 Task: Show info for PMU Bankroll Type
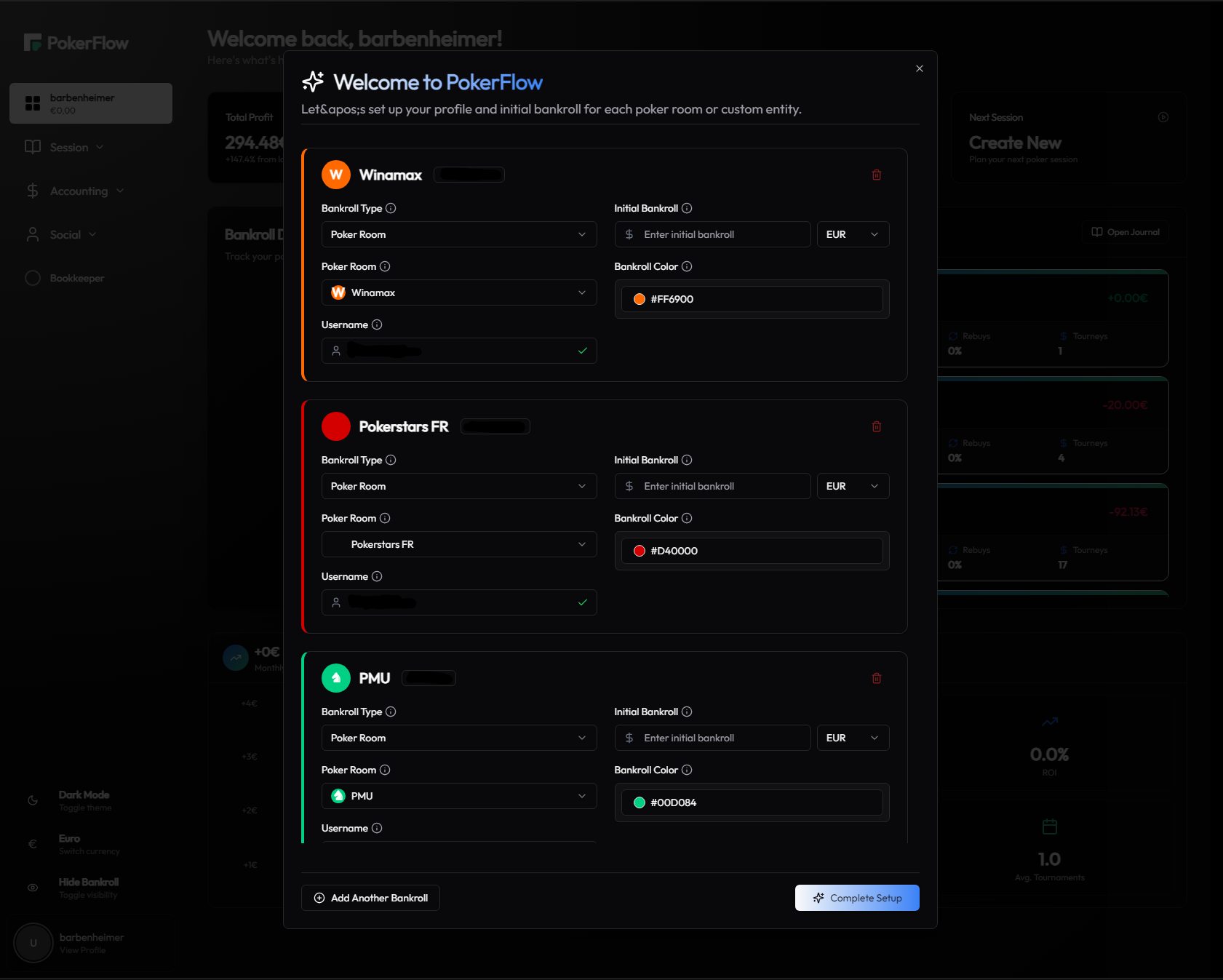tap(391, 712)
